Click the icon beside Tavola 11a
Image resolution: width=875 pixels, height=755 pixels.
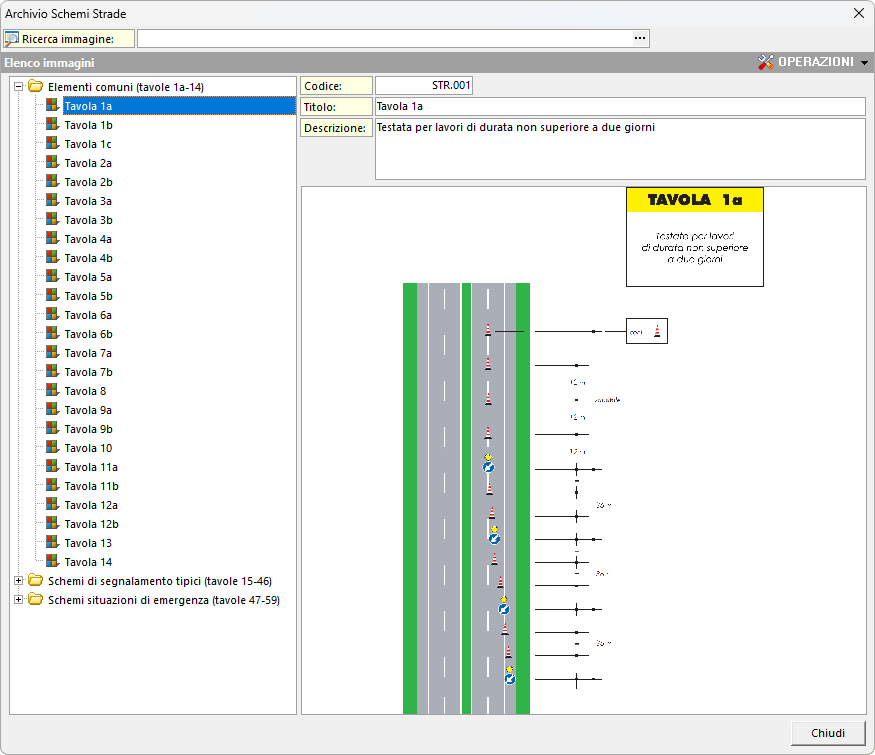[x=52, y=467]
